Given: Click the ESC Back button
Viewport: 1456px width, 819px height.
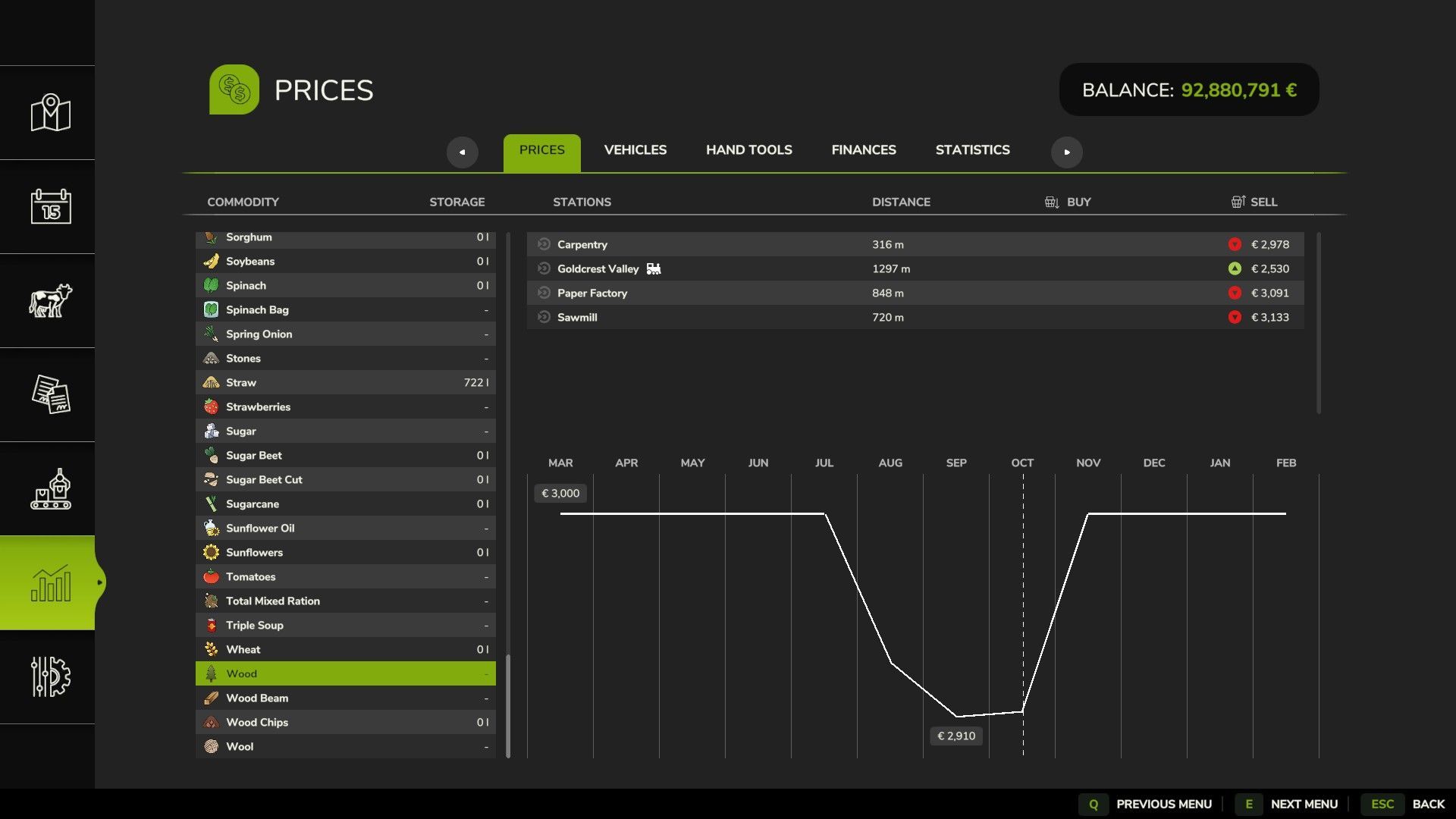Looking at the screenshot, I should coord(1407,804).
